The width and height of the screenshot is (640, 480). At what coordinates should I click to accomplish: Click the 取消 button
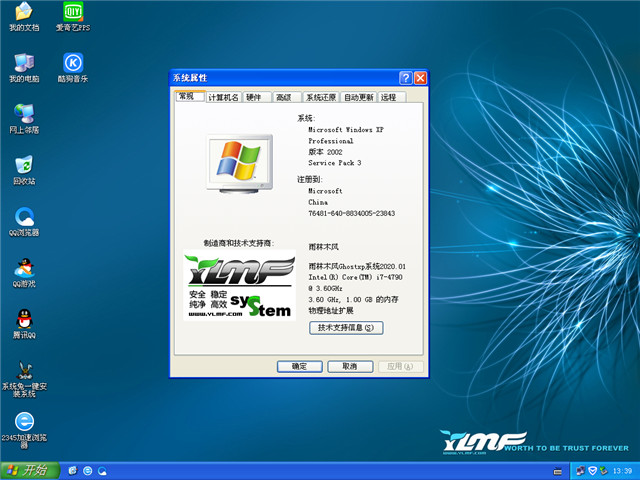[x=349, y=366]
